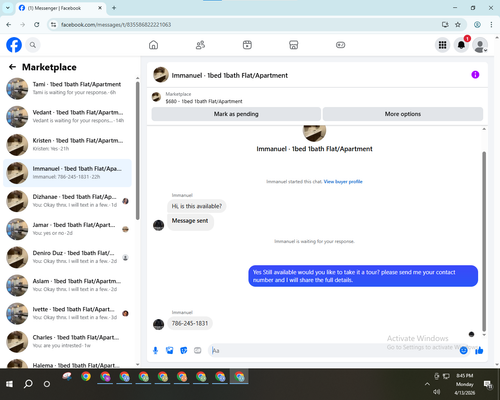500x400 pixels.
Task: Select Immanuel conversation in list
Action: [x=67, y=173]
